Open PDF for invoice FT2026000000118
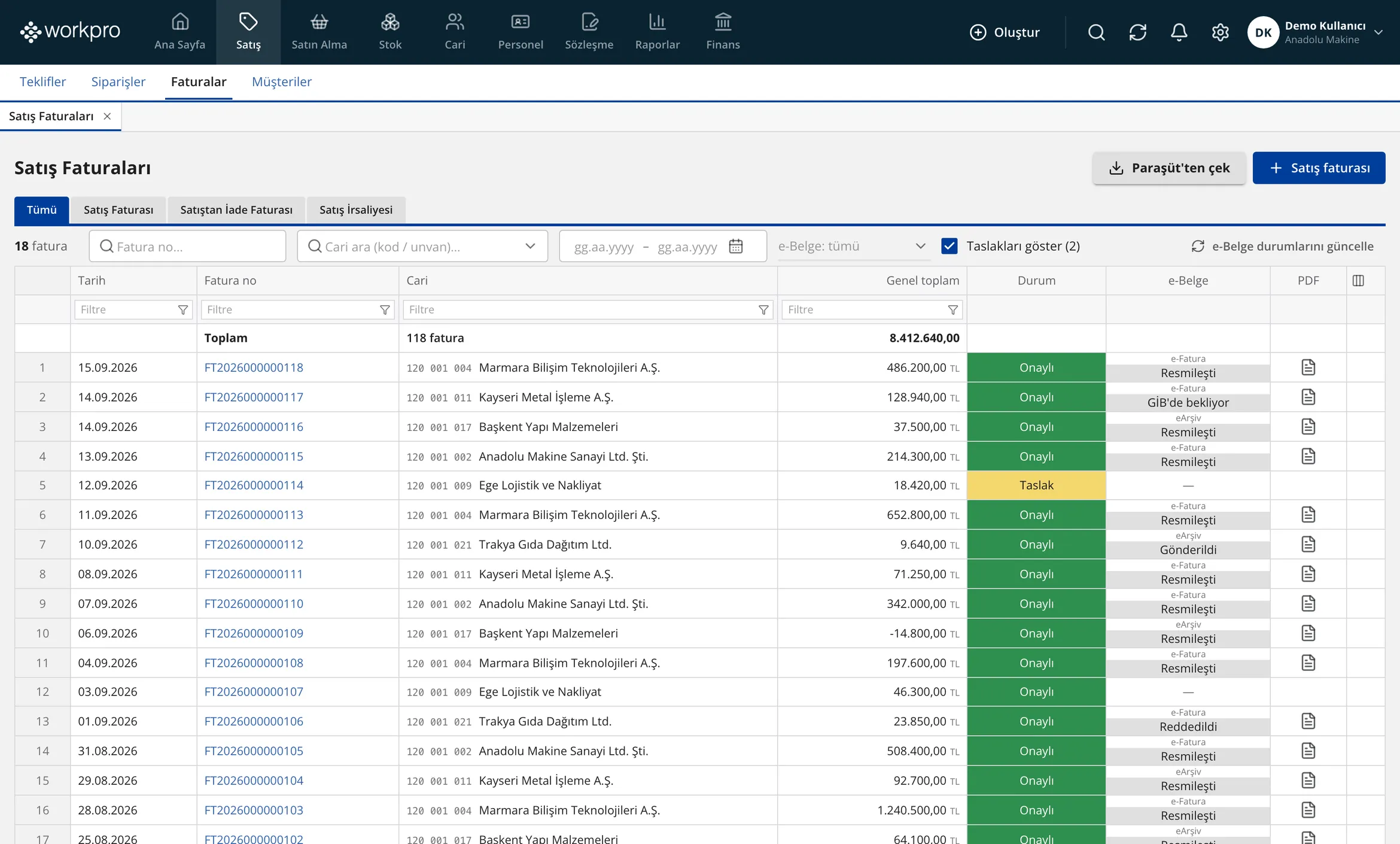Image resolution: width=1400 pixels, height=844 pixels. click(x=1308, y=368)
